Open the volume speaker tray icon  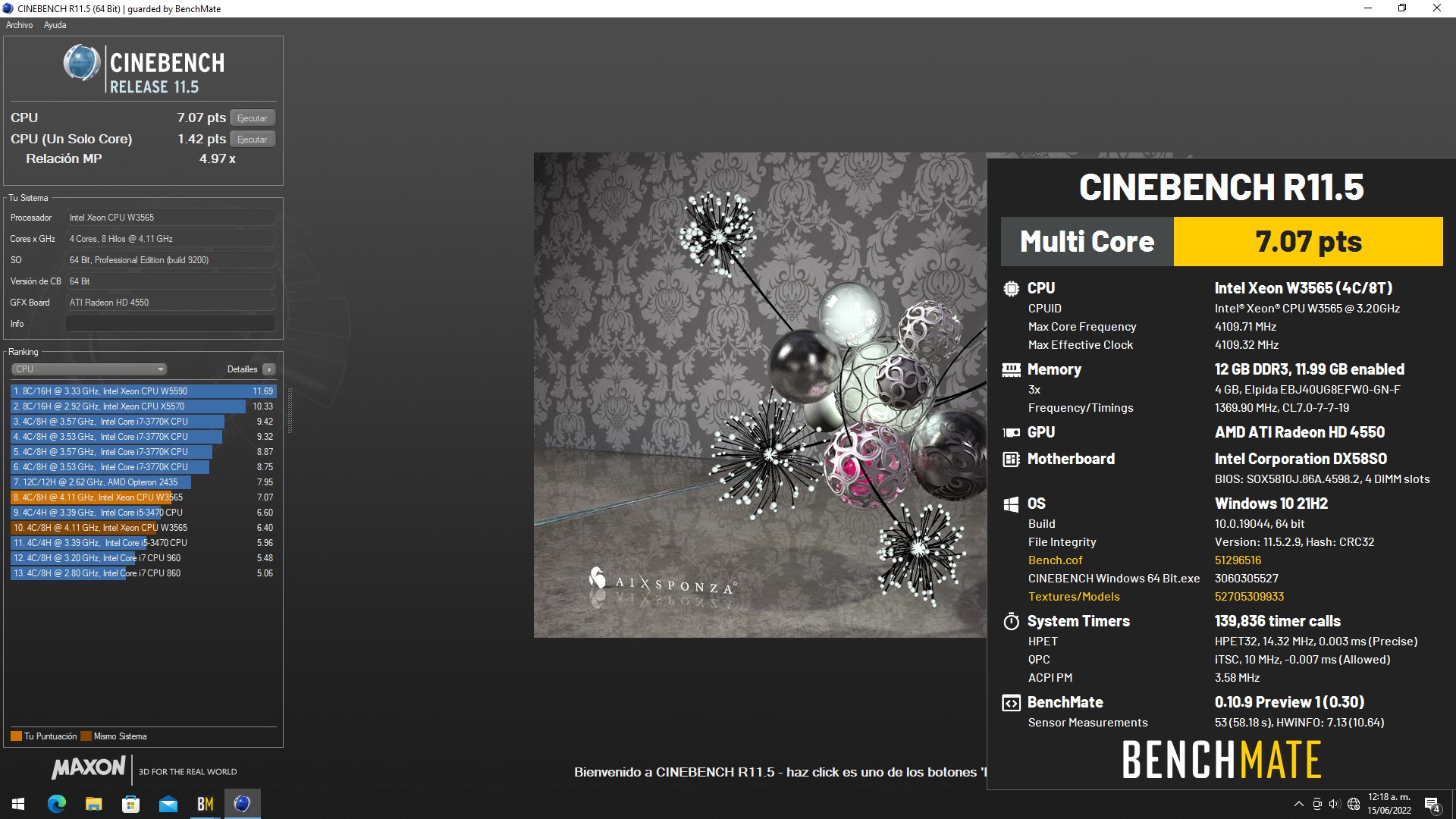tap(1335, 804)
